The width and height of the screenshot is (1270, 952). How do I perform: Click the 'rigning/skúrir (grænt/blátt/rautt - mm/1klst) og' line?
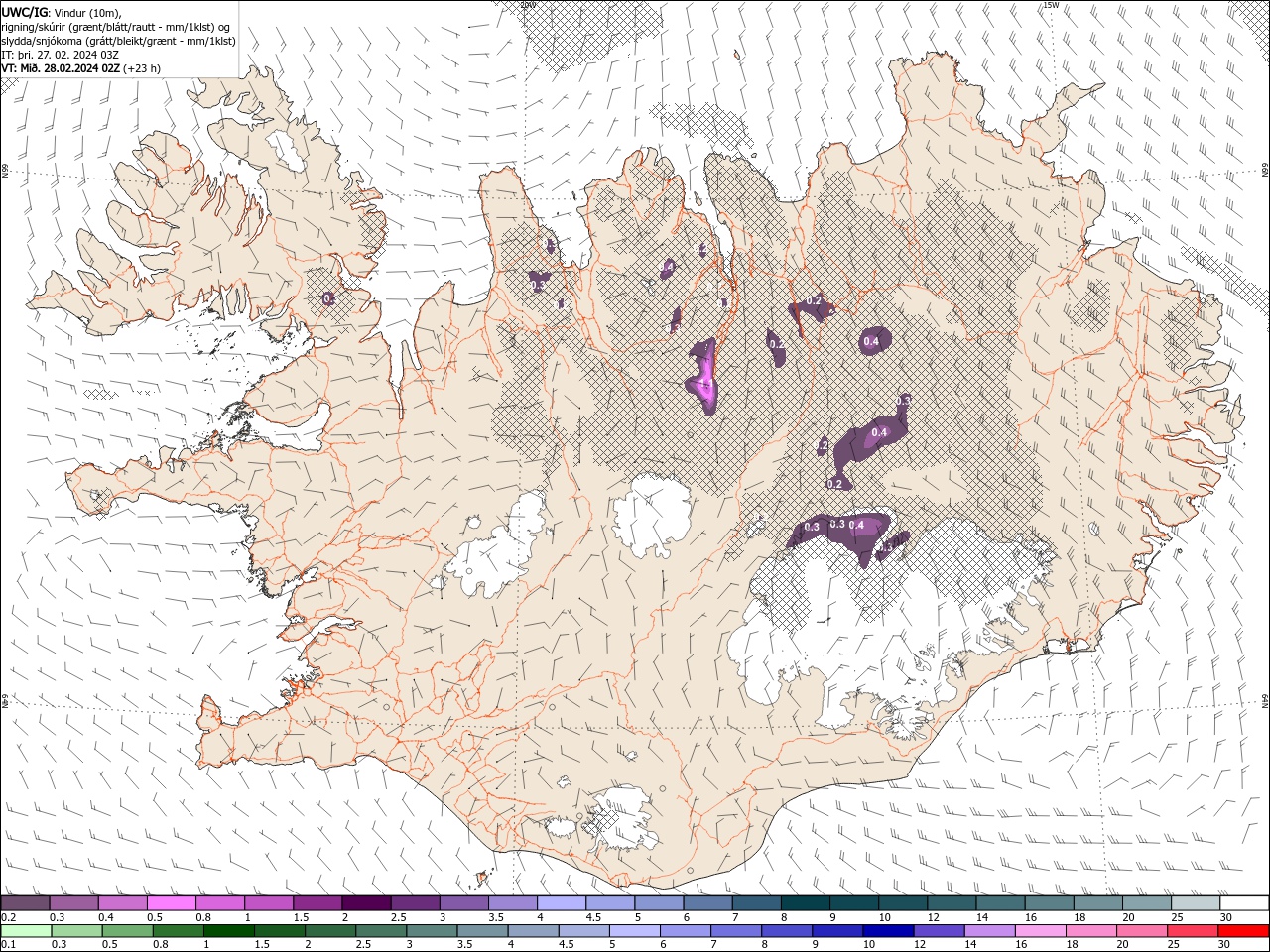pyautogui.click(x=116, y=26)
